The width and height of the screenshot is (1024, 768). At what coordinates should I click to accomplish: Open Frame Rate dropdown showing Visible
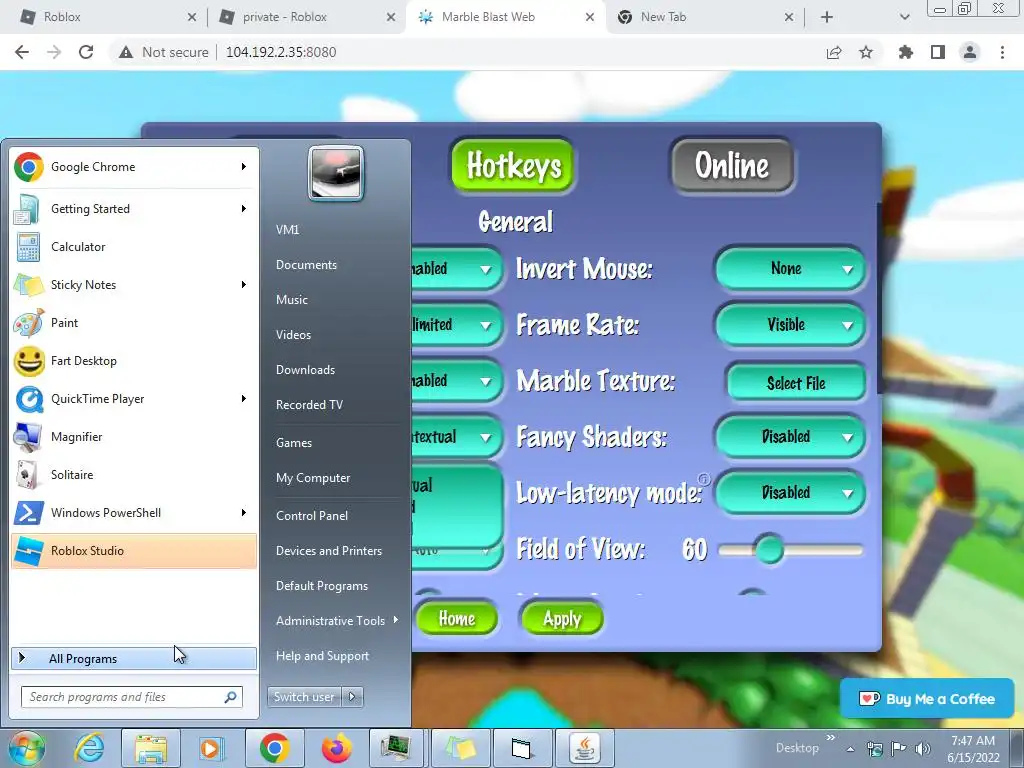click(791, 325)
